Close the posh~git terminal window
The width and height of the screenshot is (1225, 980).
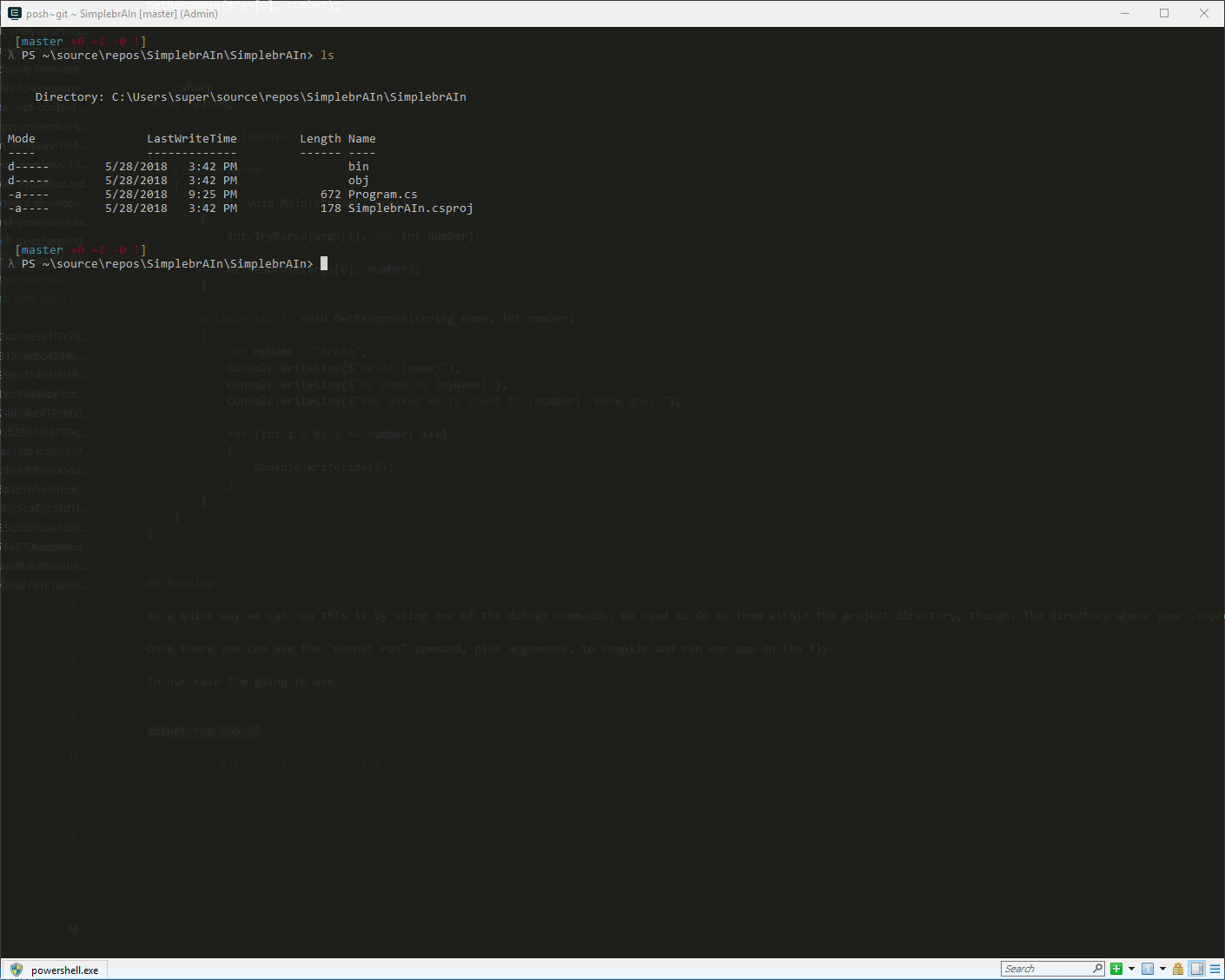[1203, 13]
